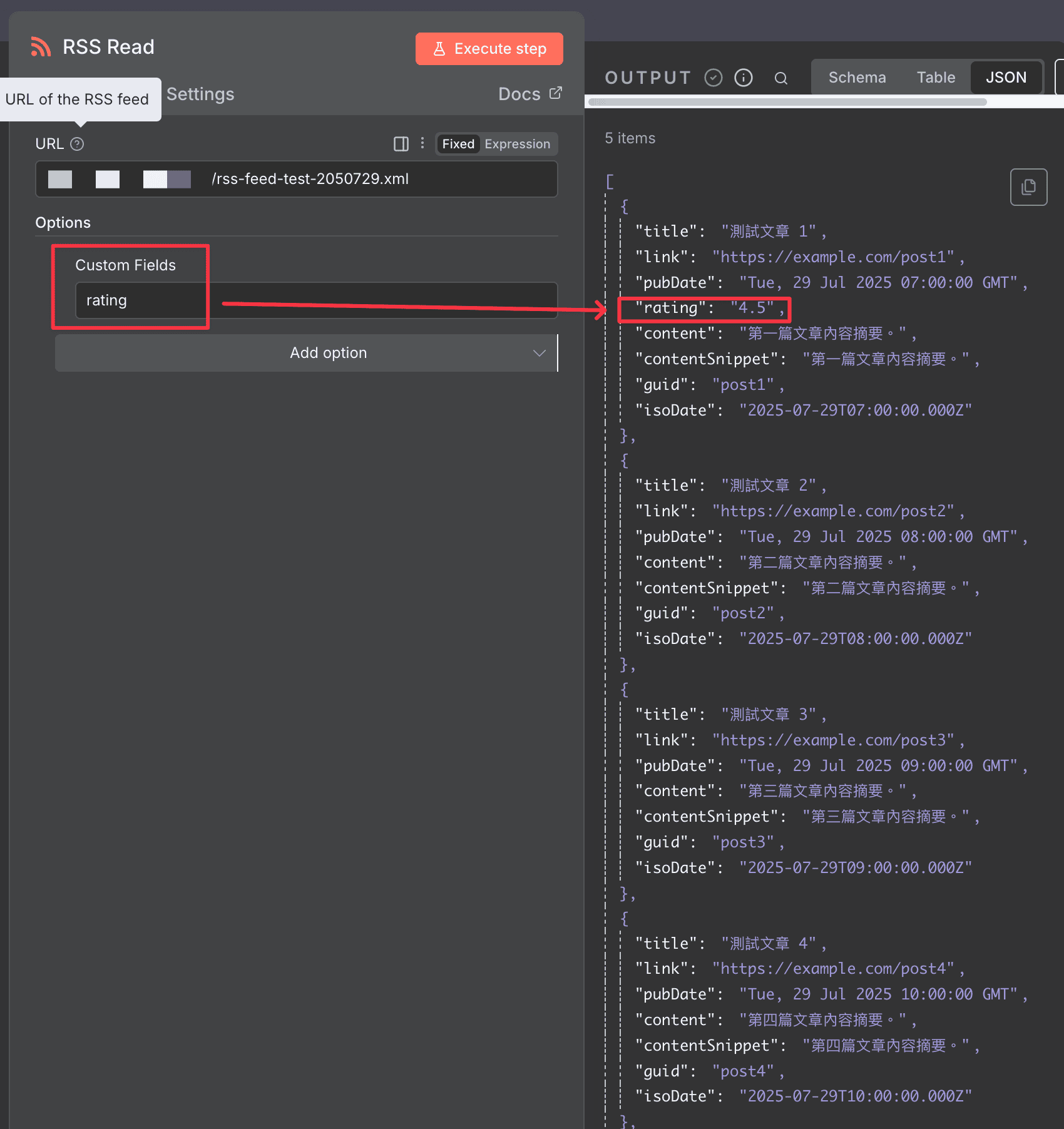Switch to the Table tab
This screenshot has height=1129, width=1064.
(935, 77)
